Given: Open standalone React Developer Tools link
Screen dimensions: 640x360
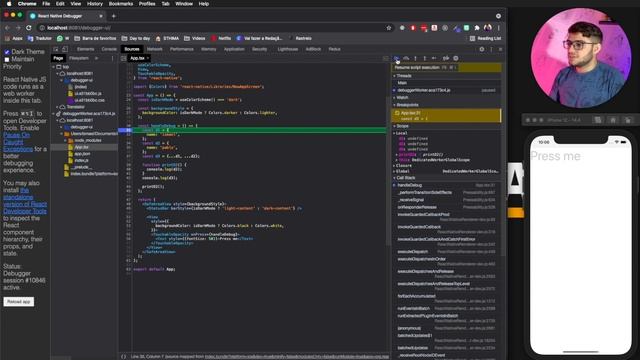Looking at the screenshot, I should (x=25, y=201).
